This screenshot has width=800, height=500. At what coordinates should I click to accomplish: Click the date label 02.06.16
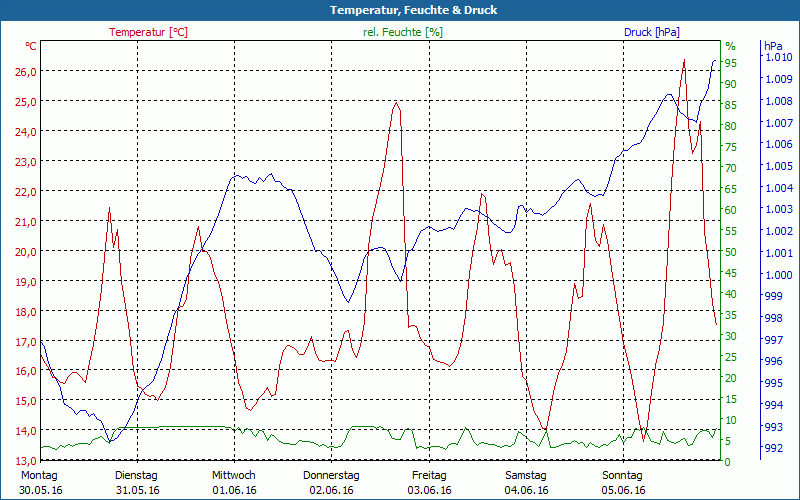tap(331, 490)
